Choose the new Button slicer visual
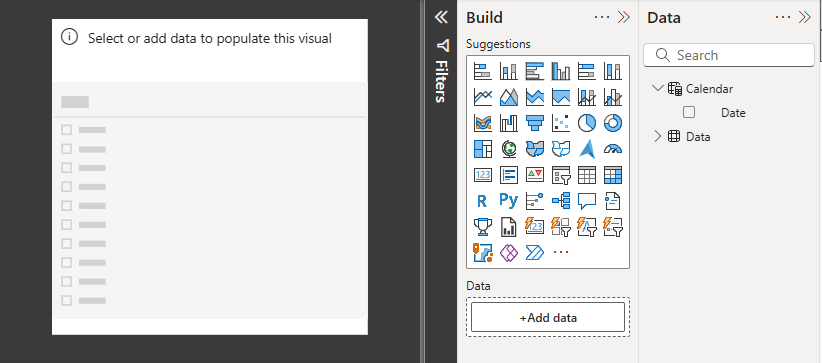Screen dimensions: 822x363 [x=560, y=227]
